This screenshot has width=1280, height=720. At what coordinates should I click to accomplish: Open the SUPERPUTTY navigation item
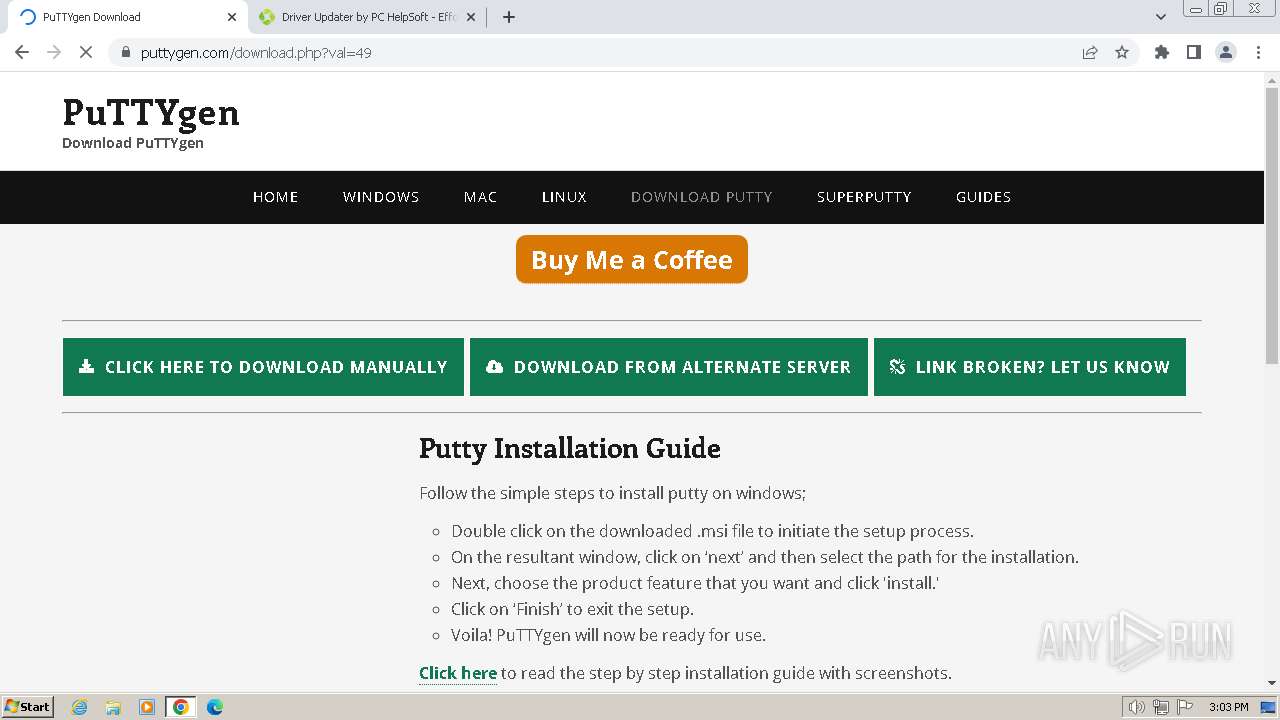[864, 197]
